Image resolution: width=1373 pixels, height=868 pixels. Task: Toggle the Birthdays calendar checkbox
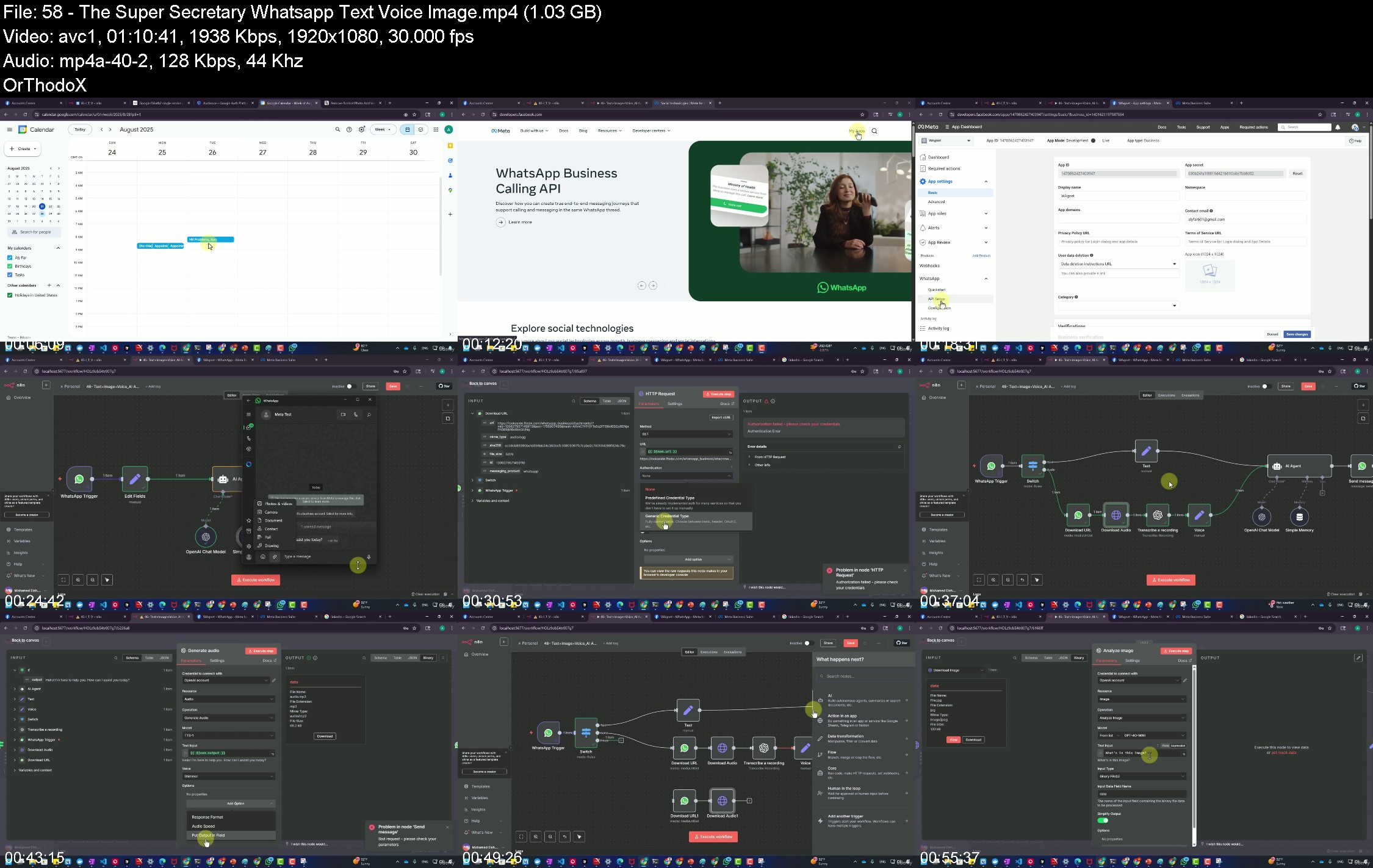tap(10, 266)
